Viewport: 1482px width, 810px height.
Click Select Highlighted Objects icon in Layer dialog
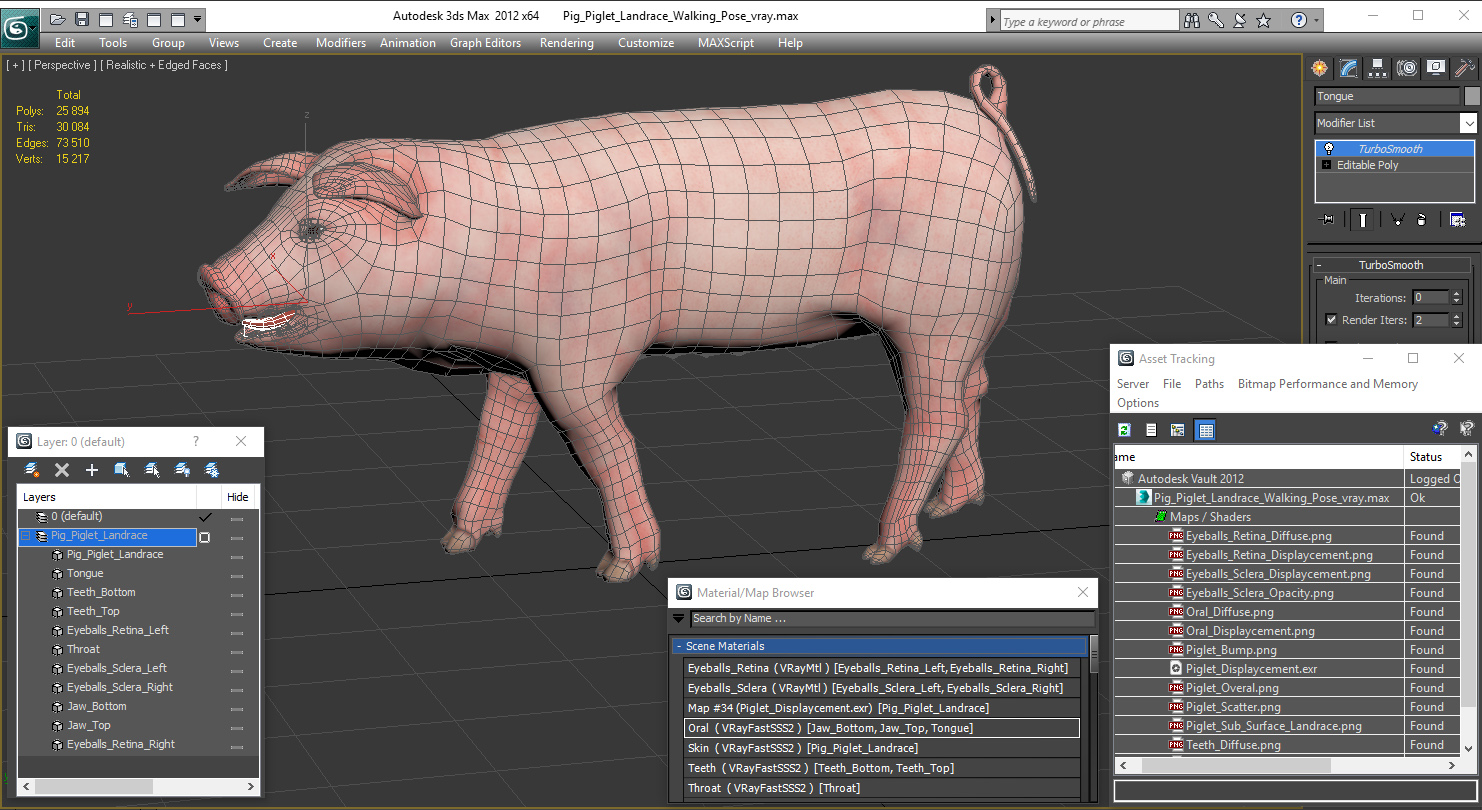[x=122, y=469]
